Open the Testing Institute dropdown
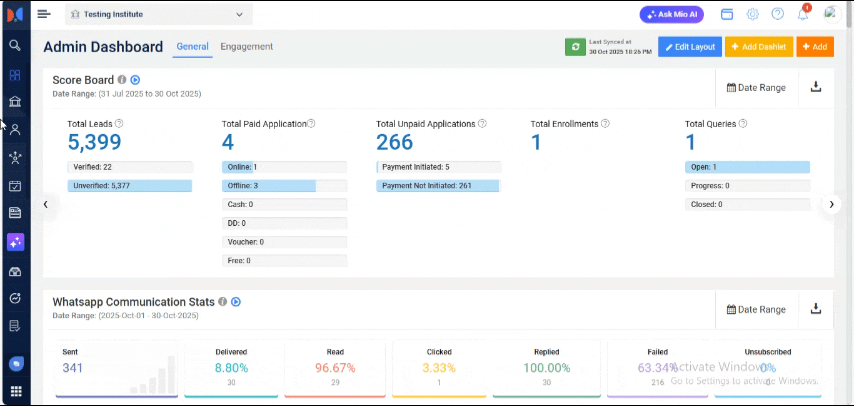Viewport: 854px width, 406px height. (x=158, y=14)
